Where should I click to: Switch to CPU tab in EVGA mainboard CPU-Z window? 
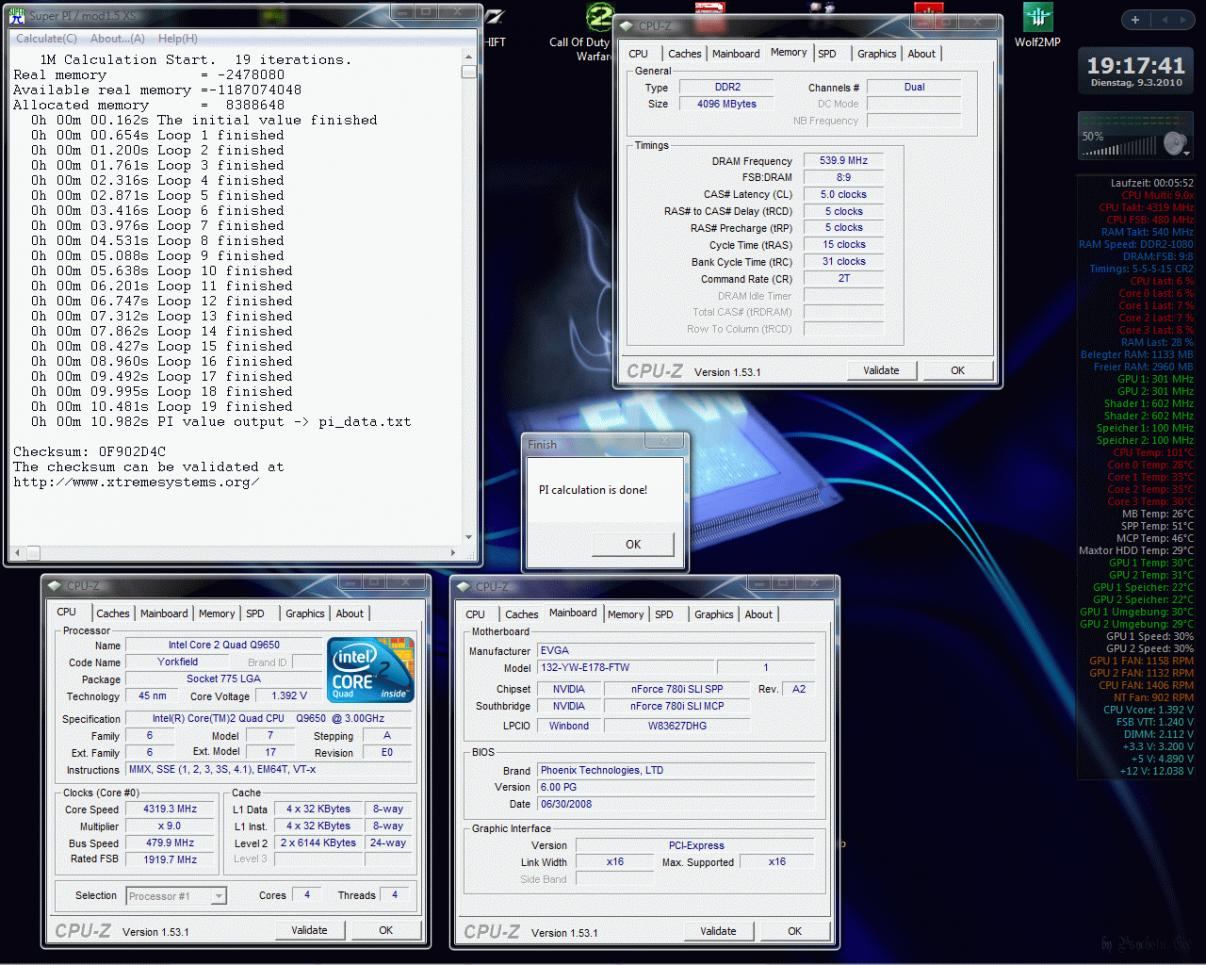[x=475, y=615]
